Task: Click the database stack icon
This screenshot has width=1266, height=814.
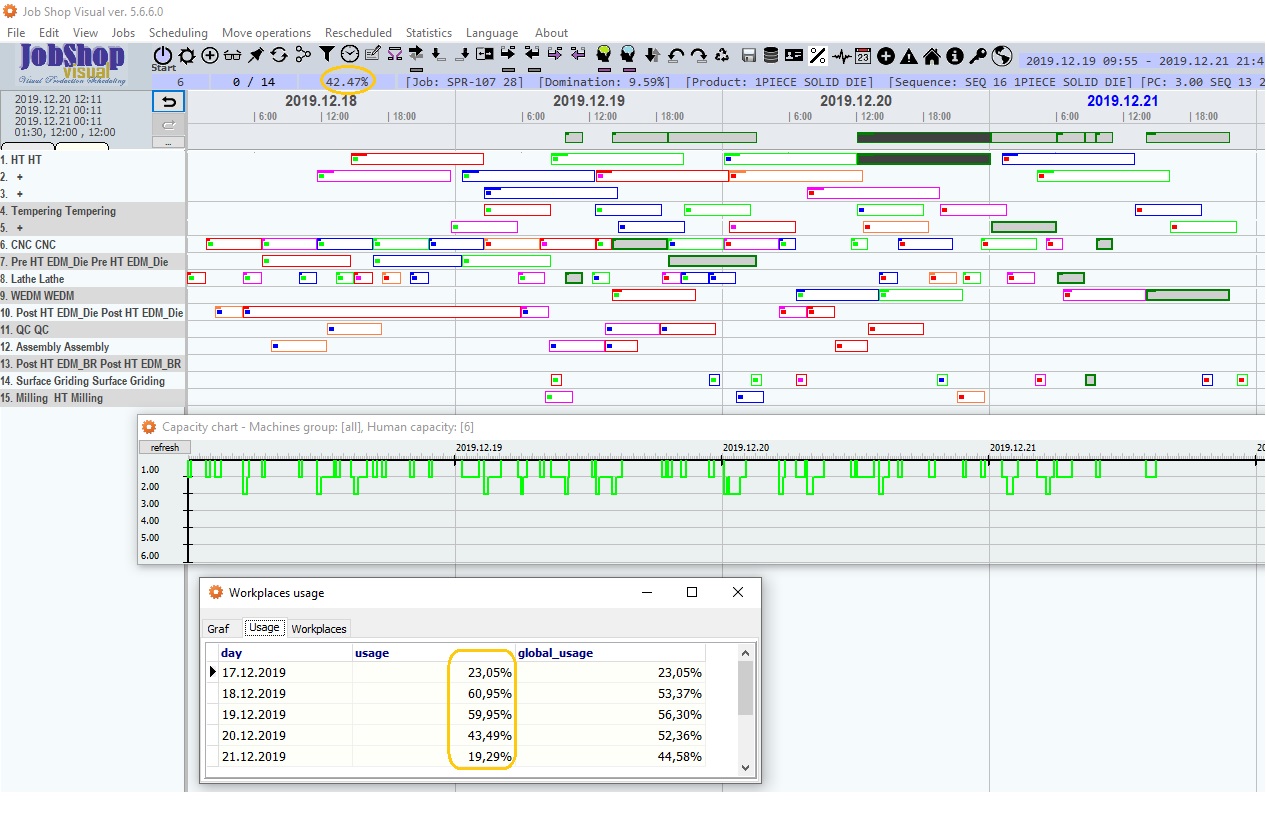Action: point(770,55)
